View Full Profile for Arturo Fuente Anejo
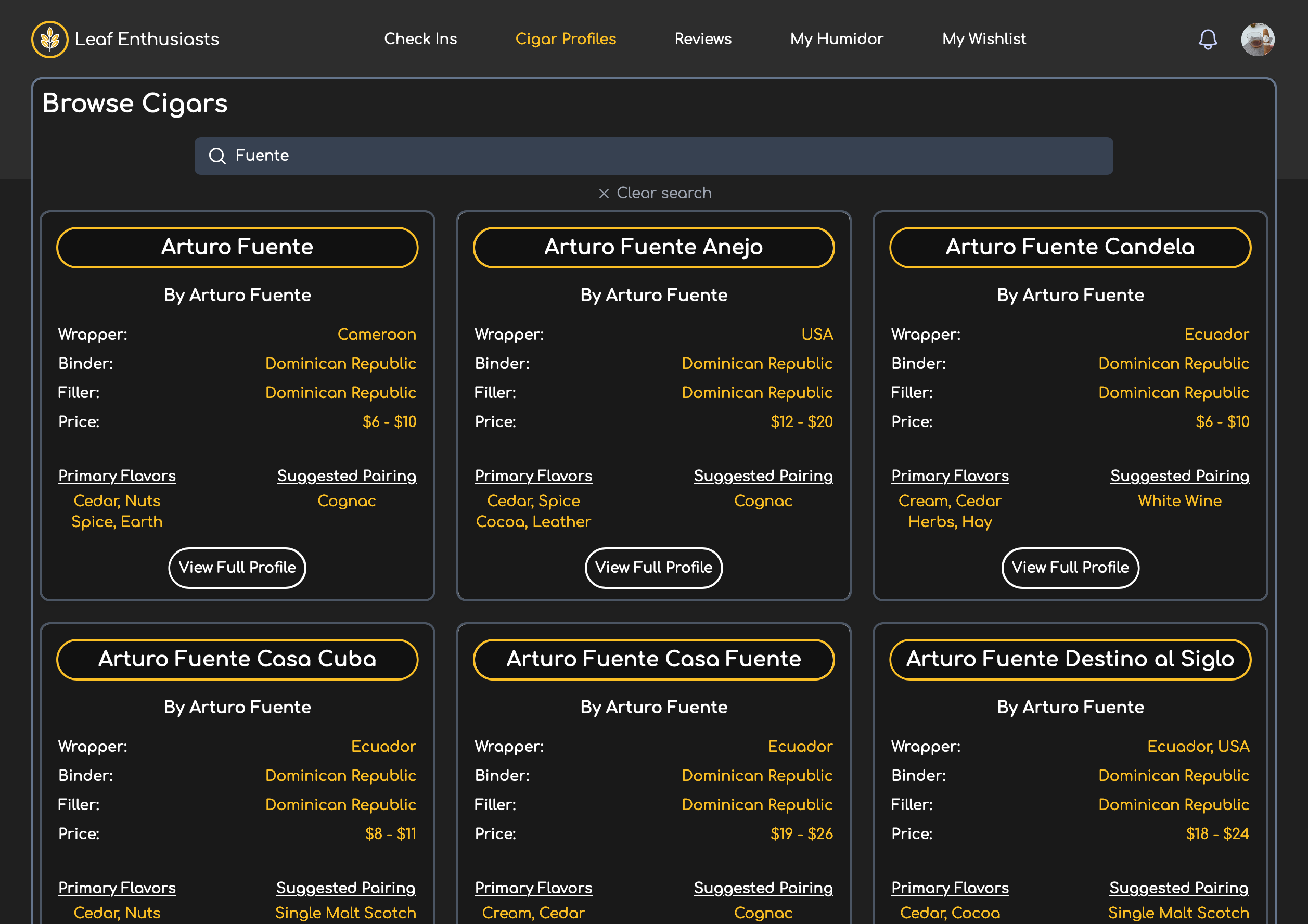Screen dimensions: 1308x924 coord(653,568)
